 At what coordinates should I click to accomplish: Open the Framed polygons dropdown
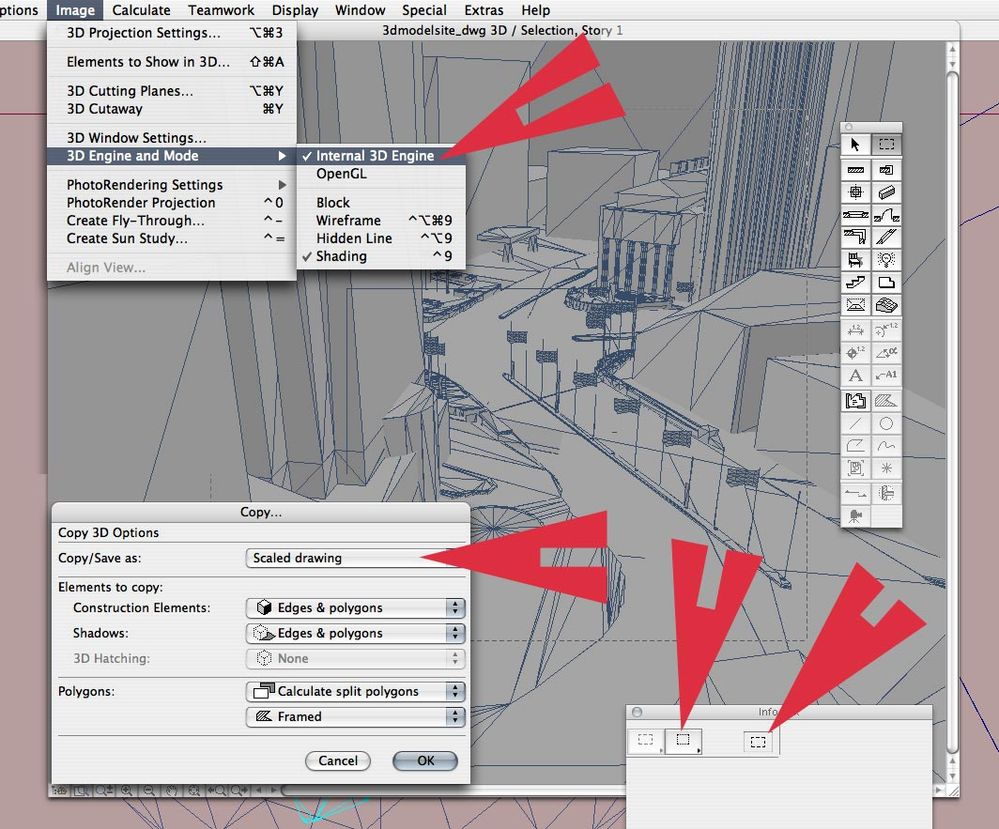click(355, 717)
